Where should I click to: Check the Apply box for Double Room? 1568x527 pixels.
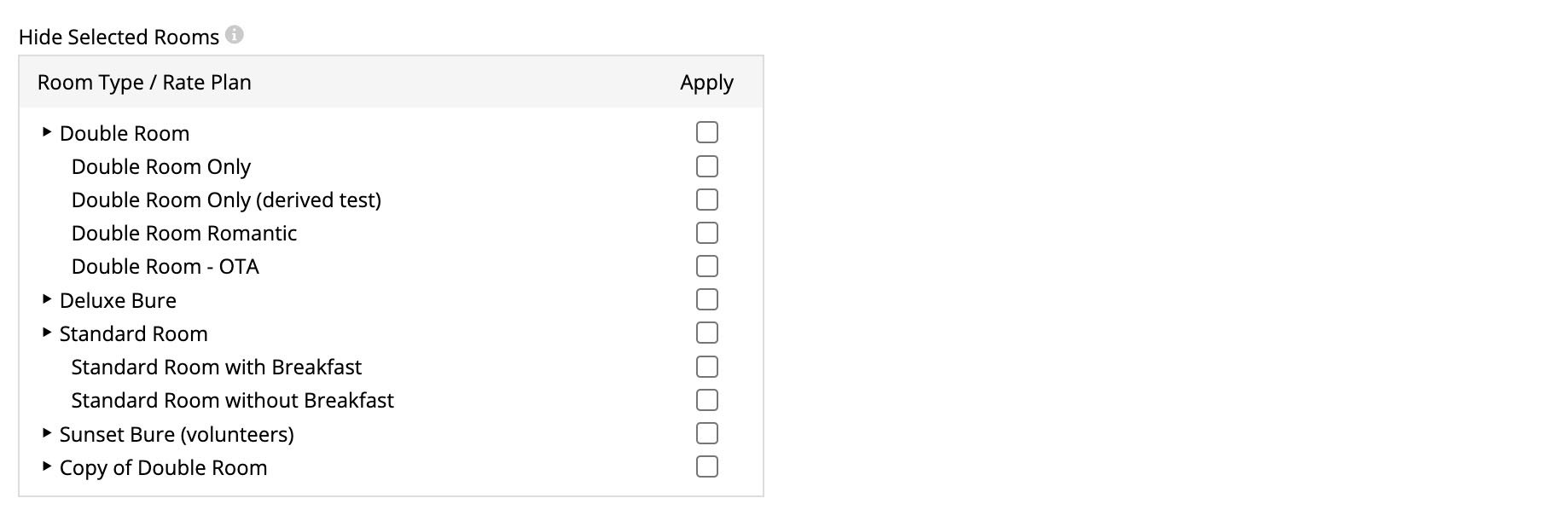(x=706, y=133)
